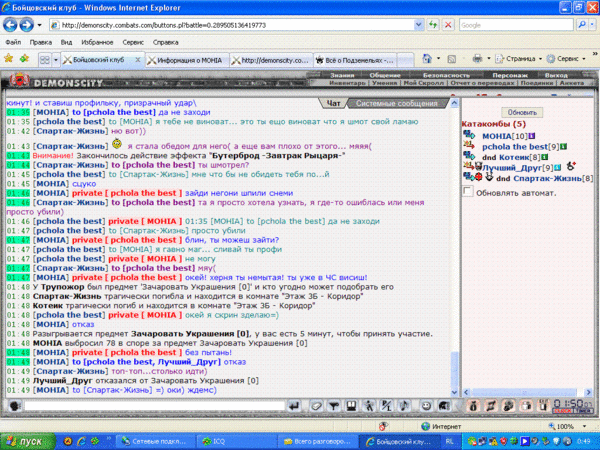
Task: Click the Персонаж game menu
Action: tap(510, 75)
